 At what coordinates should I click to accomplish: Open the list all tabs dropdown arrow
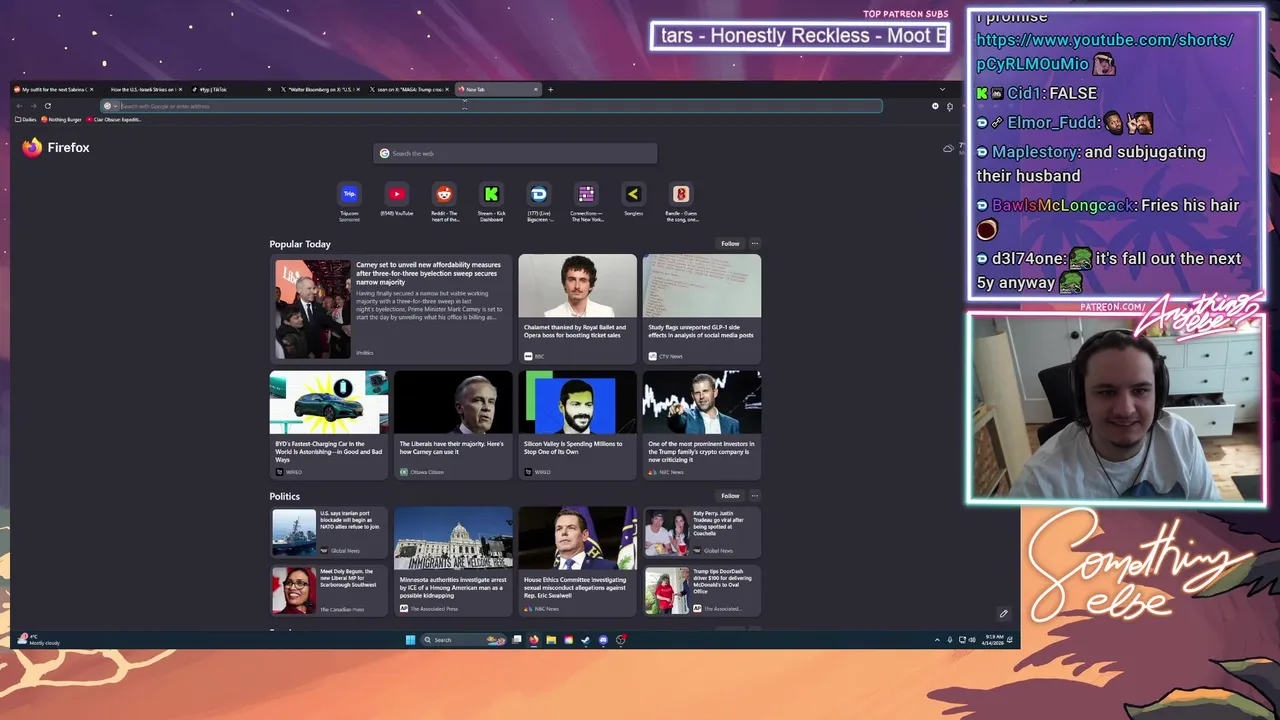click(941, 89)
